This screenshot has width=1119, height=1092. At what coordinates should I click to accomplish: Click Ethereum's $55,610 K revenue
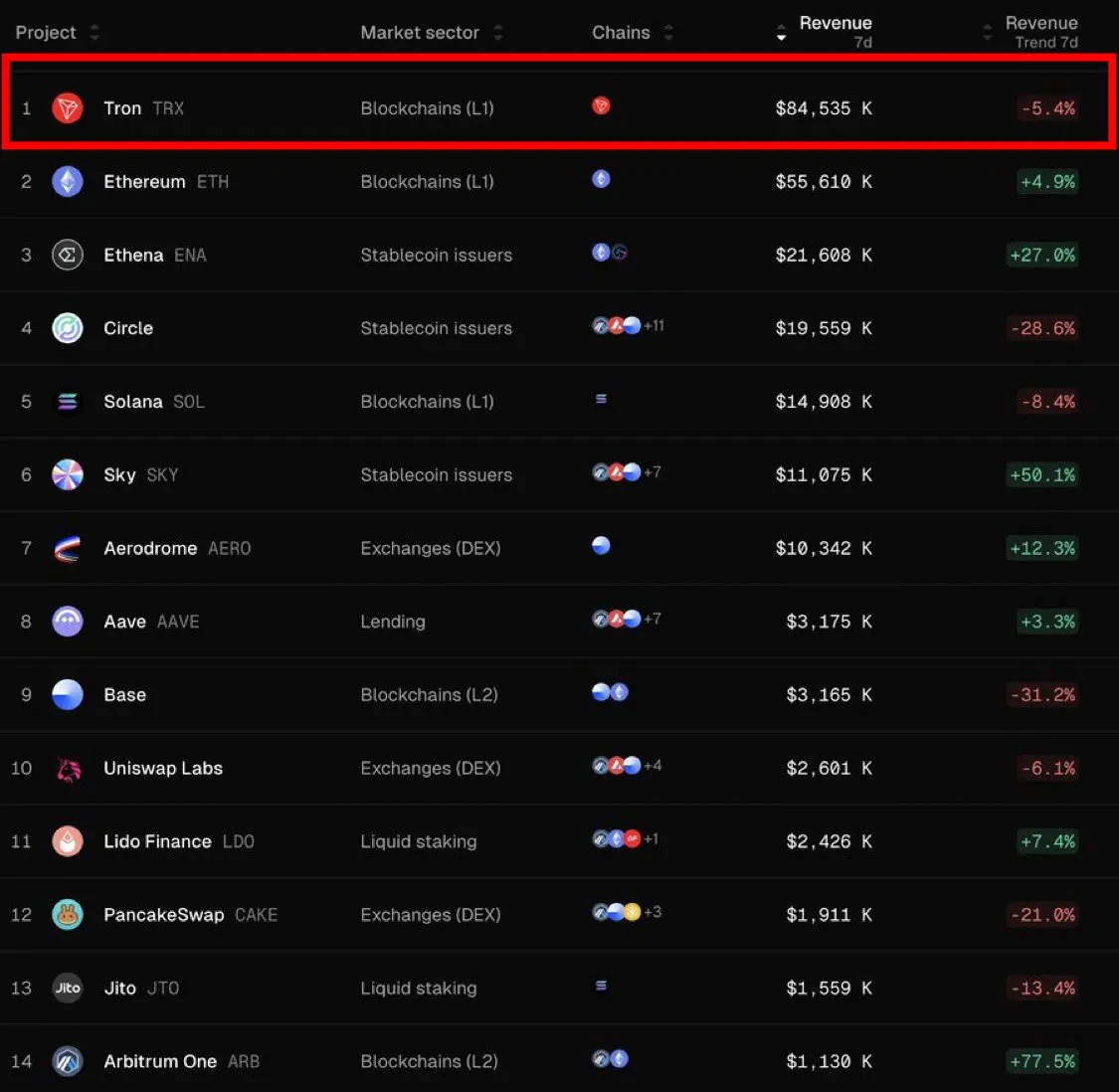(x=824, y=182)
